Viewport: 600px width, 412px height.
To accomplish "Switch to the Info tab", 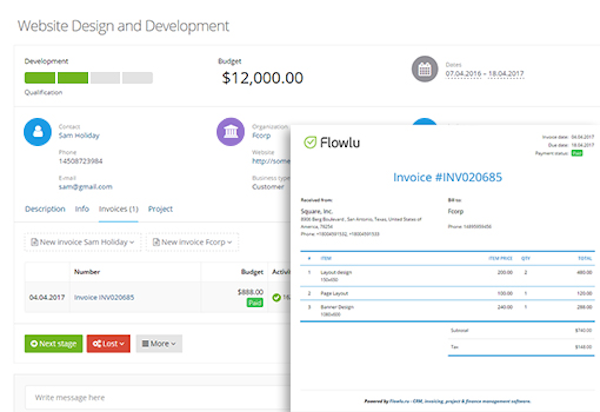I will click(x=82, y=209).
